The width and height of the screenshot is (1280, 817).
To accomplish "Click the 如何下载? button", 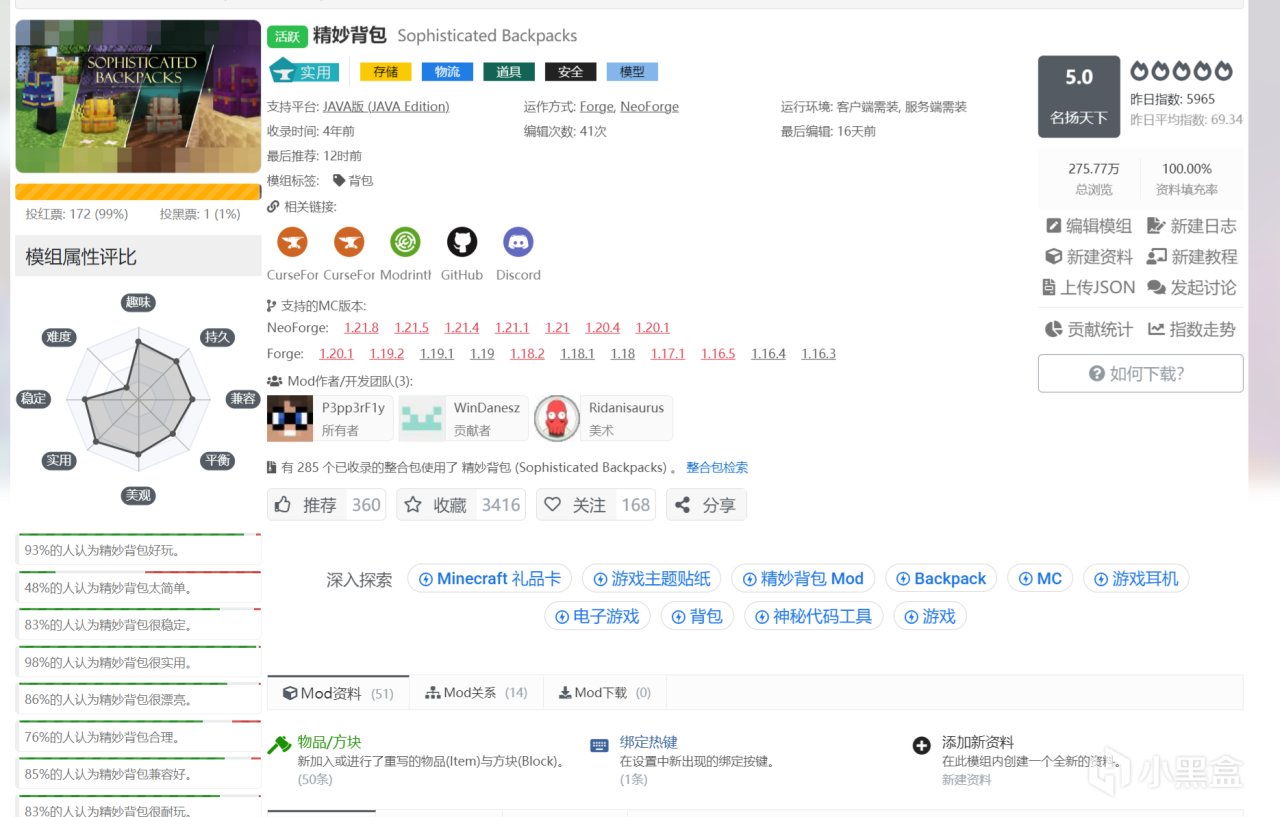I will tap(1140, 373).
